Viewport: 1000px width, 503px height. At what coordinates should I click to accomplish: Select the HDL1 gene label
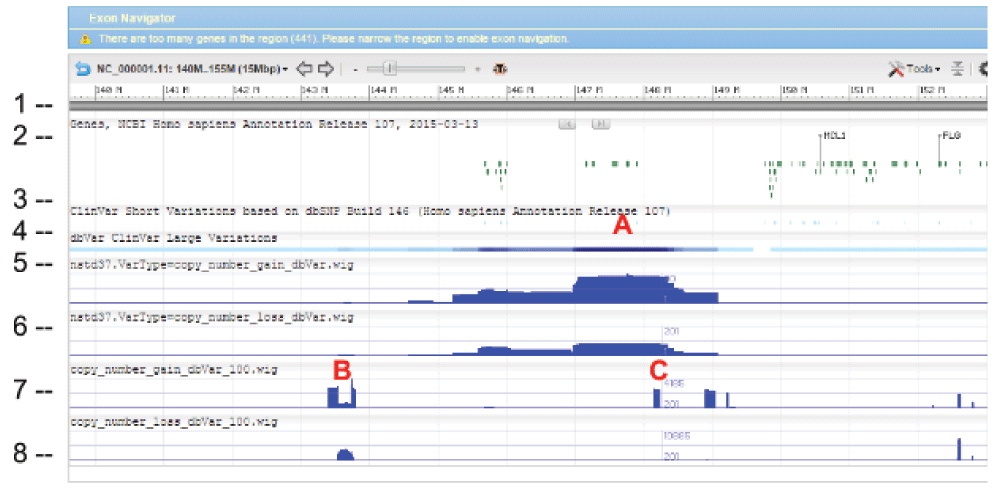pos(833,135)
